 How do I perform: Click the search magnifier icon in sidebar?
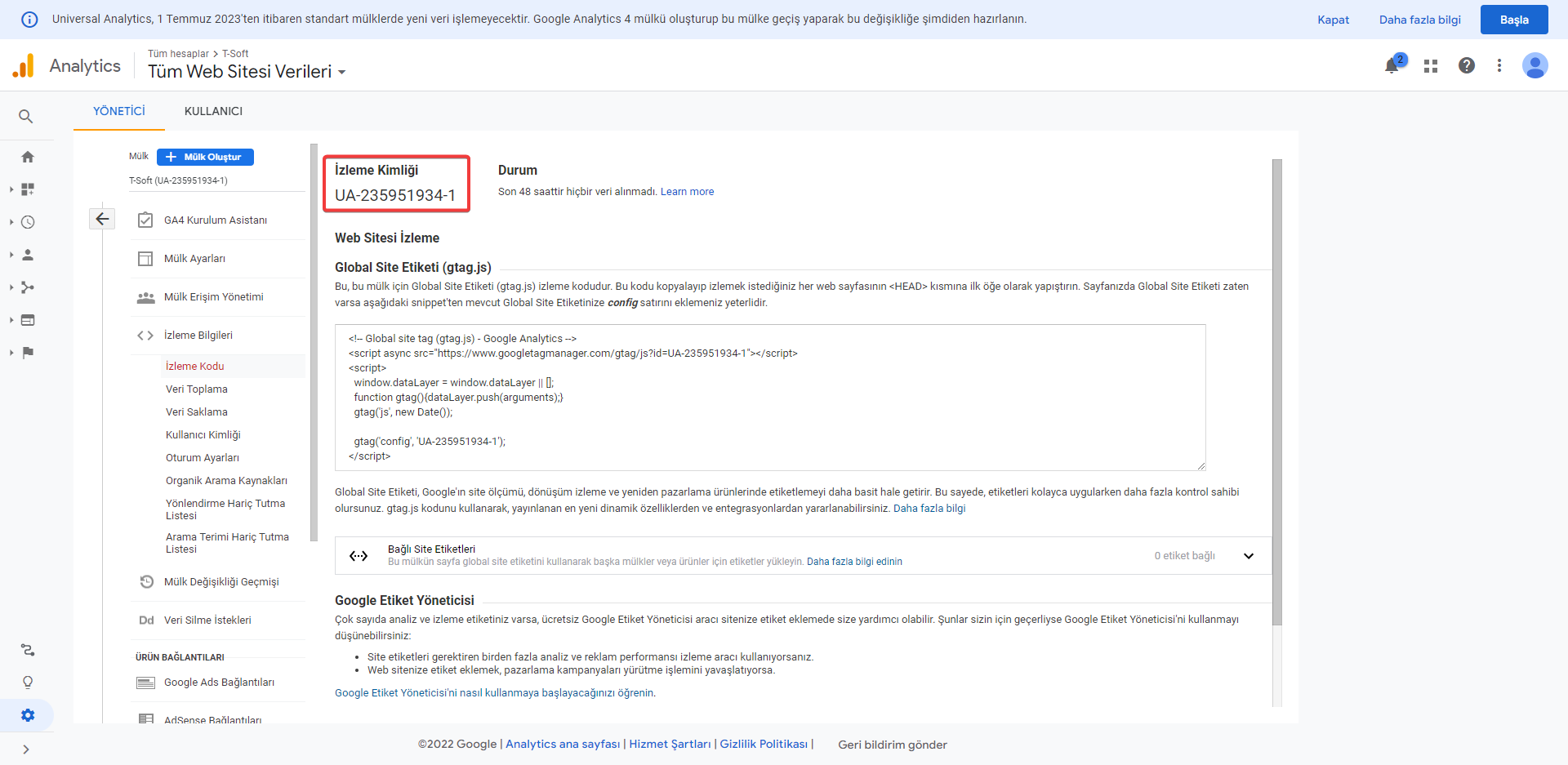coord(26,117)
